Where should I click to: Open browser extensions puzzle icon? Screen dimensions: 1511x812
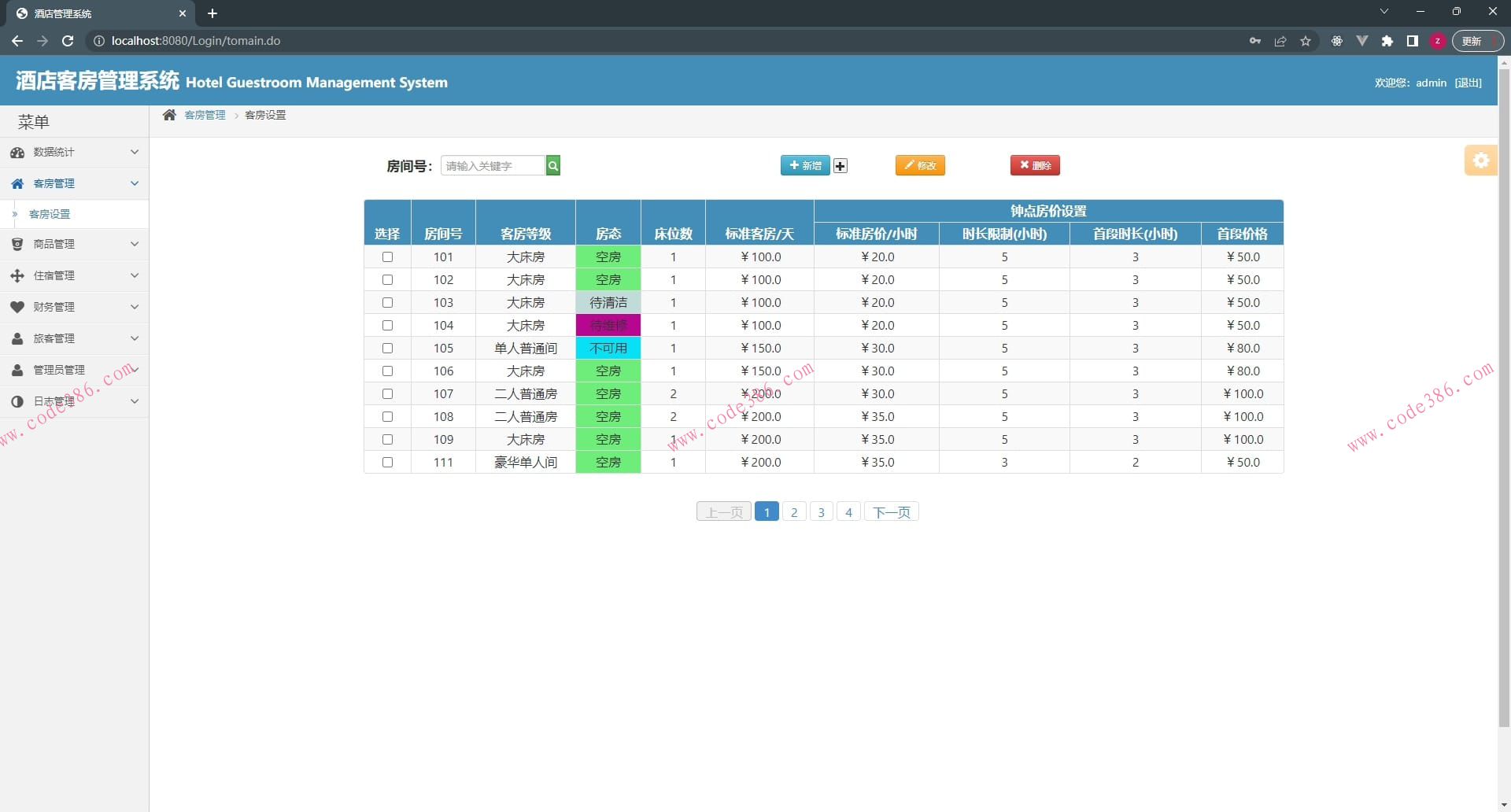click(x=1387, y=41)
